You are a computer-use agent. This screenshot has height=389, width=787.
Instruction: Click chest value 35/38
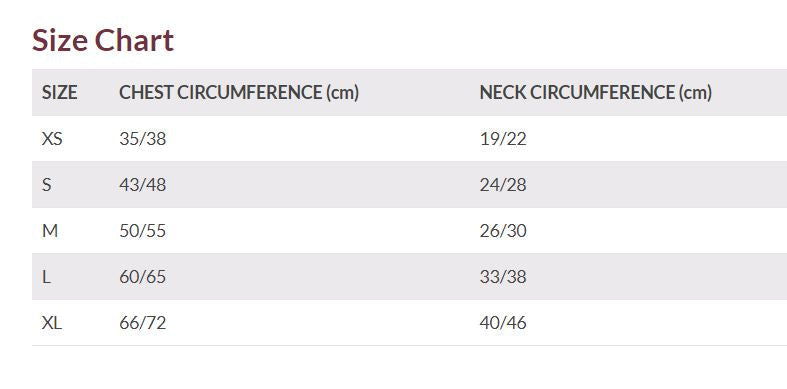[x=143, y=139]
